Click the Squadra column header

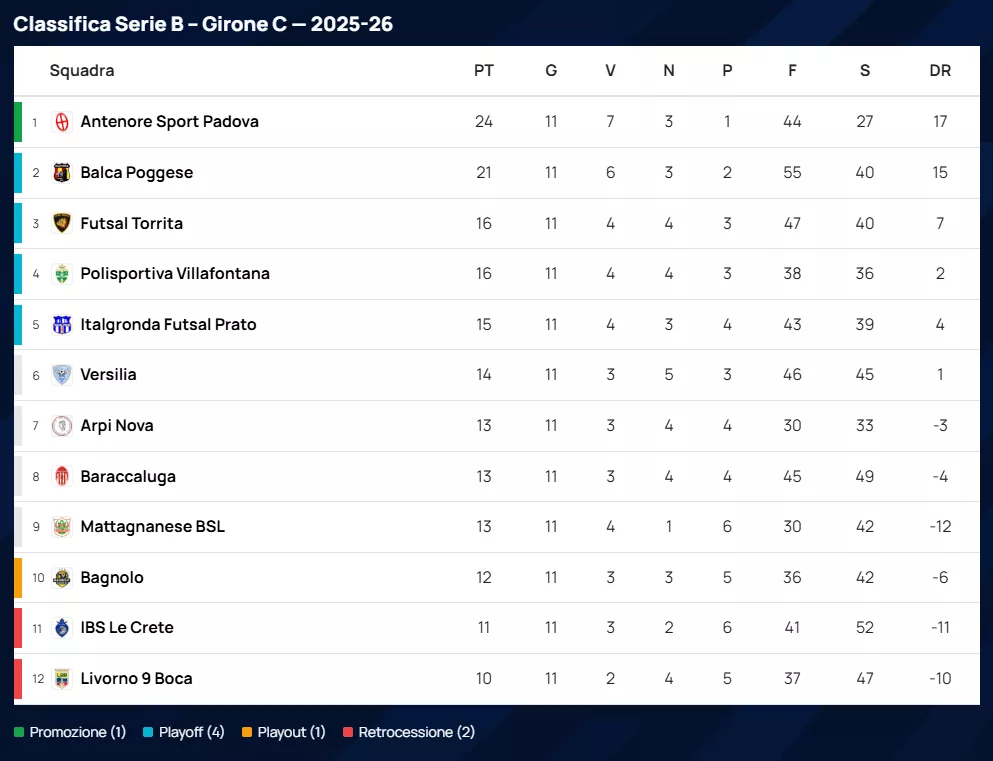(82, 71)
